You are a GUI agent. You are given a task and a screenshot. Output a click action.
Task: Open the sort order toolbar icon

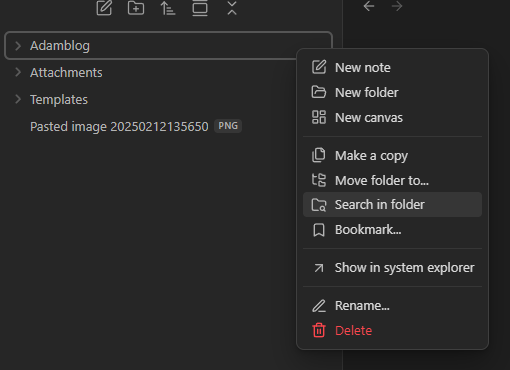pos(168,8)
